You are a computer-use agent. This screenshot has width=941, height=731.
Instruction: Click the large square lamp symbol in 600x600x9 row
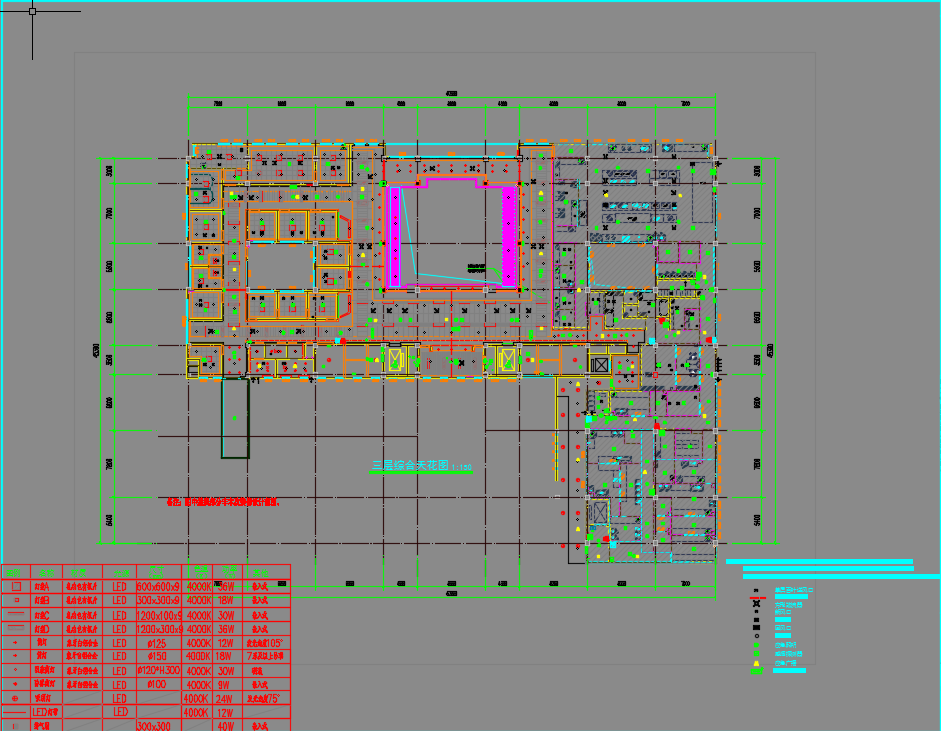tap(16, 586)
